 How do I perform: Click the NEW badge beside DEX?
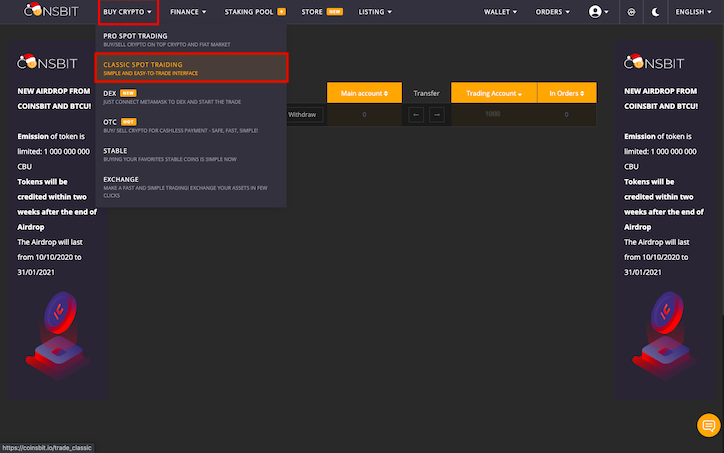tap(128, 93)
